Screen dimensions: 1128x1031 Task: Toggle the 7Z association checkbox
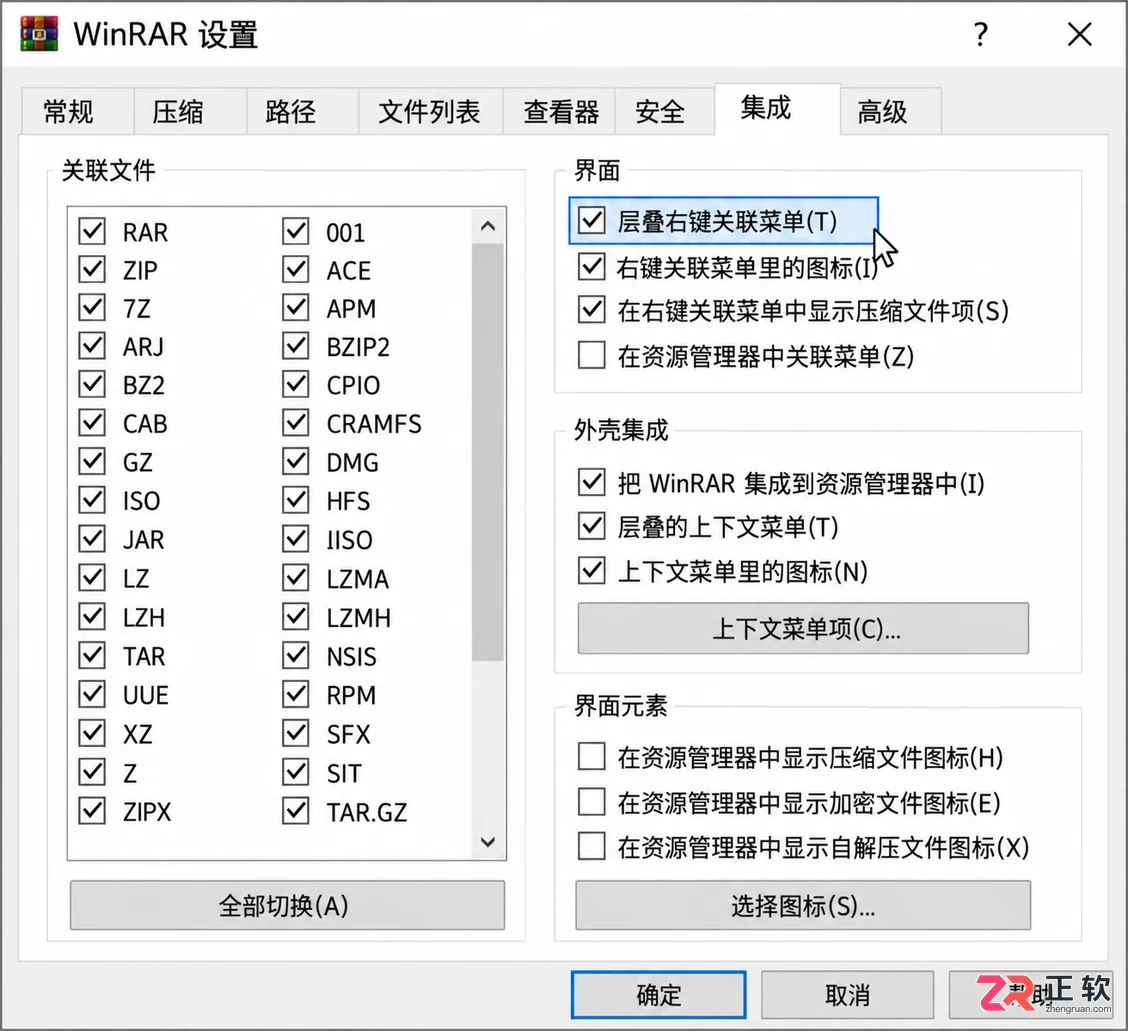coord(92,308)
